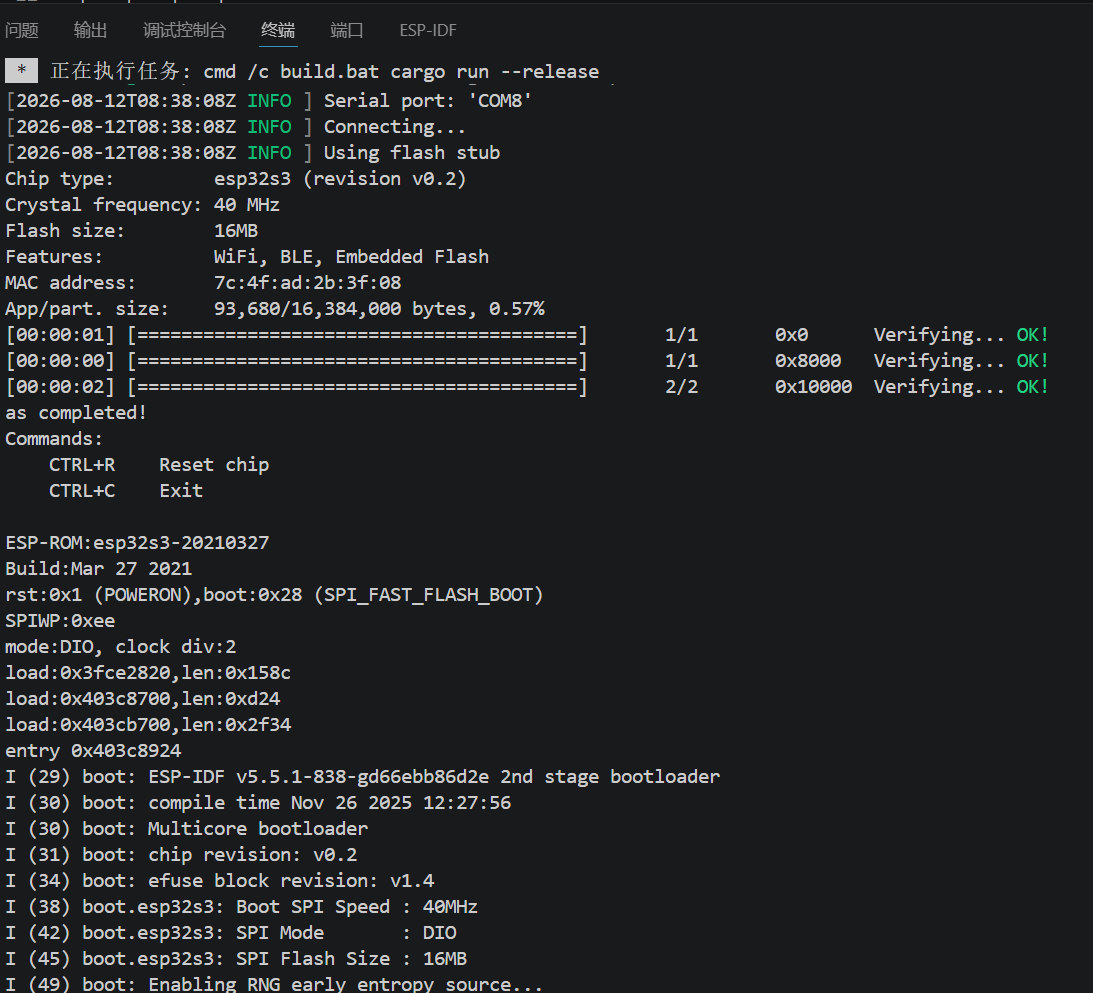
Task: Click the 'OK!' status on the 0x8000 row
Action: [x=1032, y=361]
